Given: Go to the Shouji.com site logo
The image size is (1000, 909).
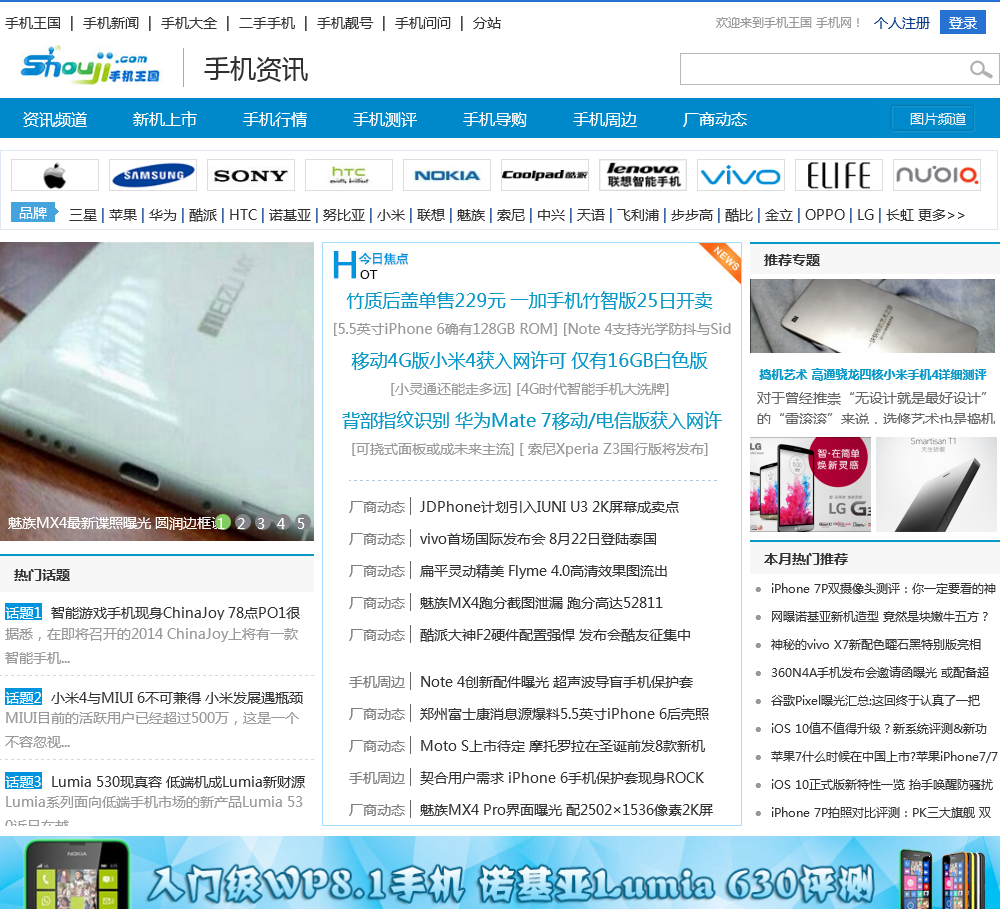Looking at the screenshot, I should 90,66.
